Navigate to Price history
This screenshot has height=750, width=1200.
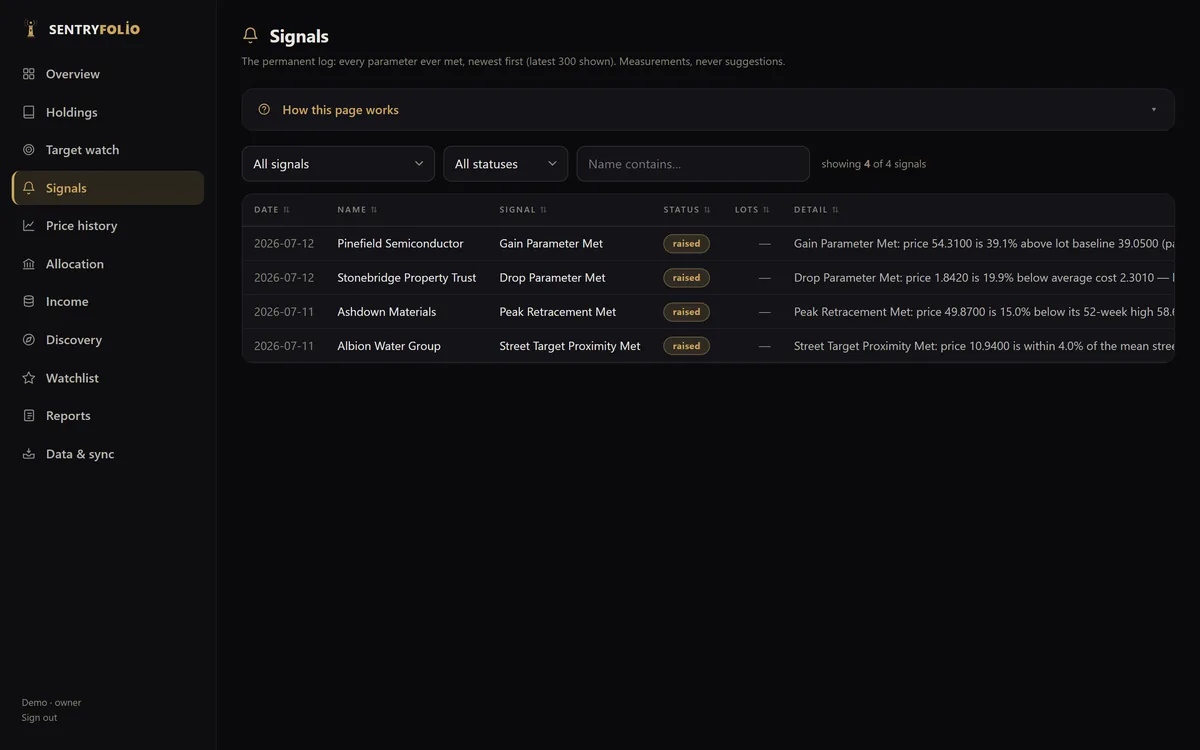(x=108, y=226)
